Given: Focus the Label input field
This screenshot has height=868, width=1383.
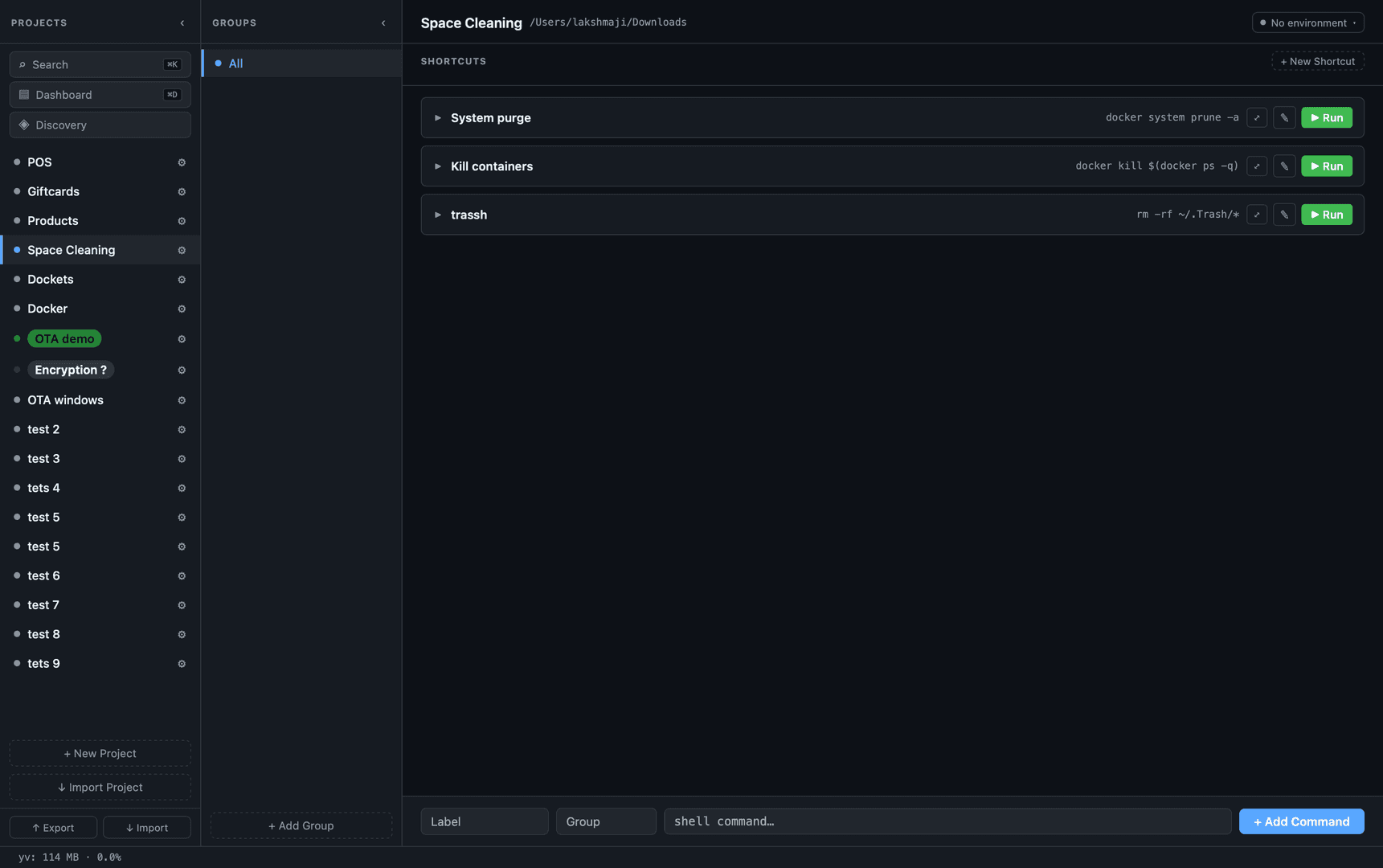Looking at the screenshot, I should coord(485,821).
